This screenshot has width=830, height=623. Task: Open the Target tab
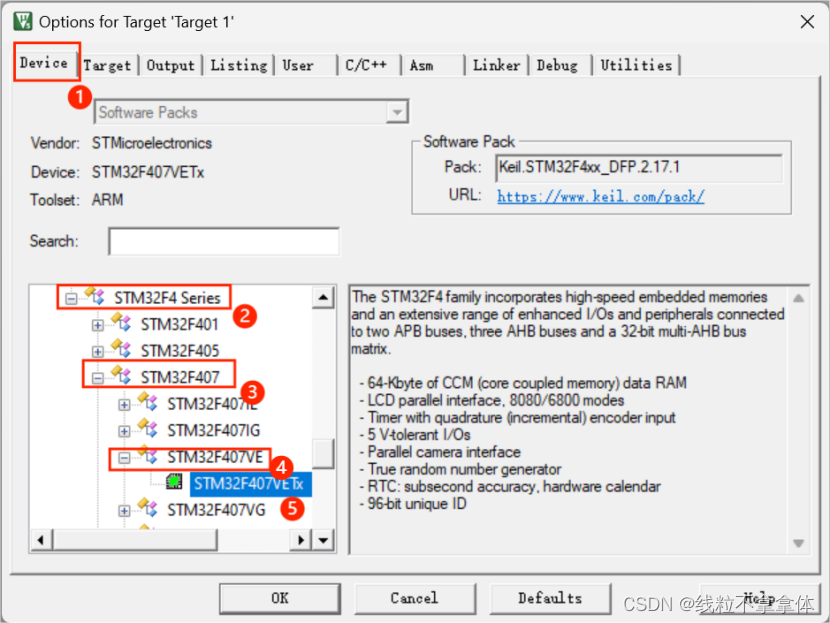click(107, 66)
